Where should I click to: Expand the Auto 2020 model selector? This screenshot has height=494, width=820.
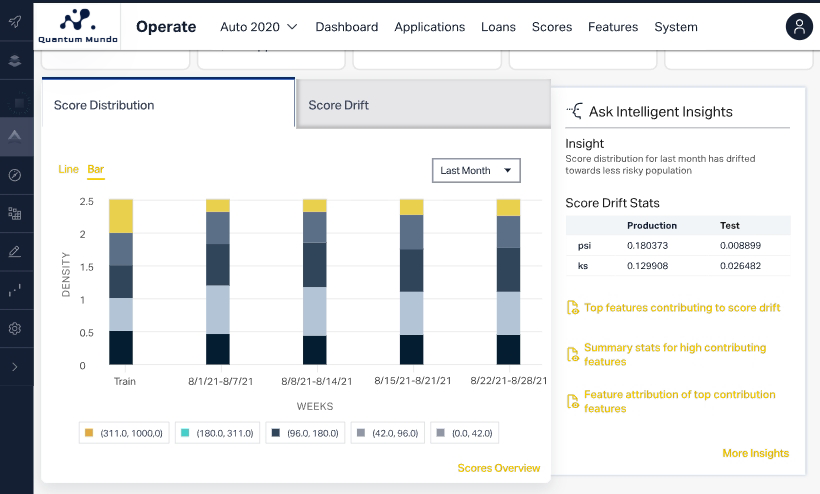259,27
